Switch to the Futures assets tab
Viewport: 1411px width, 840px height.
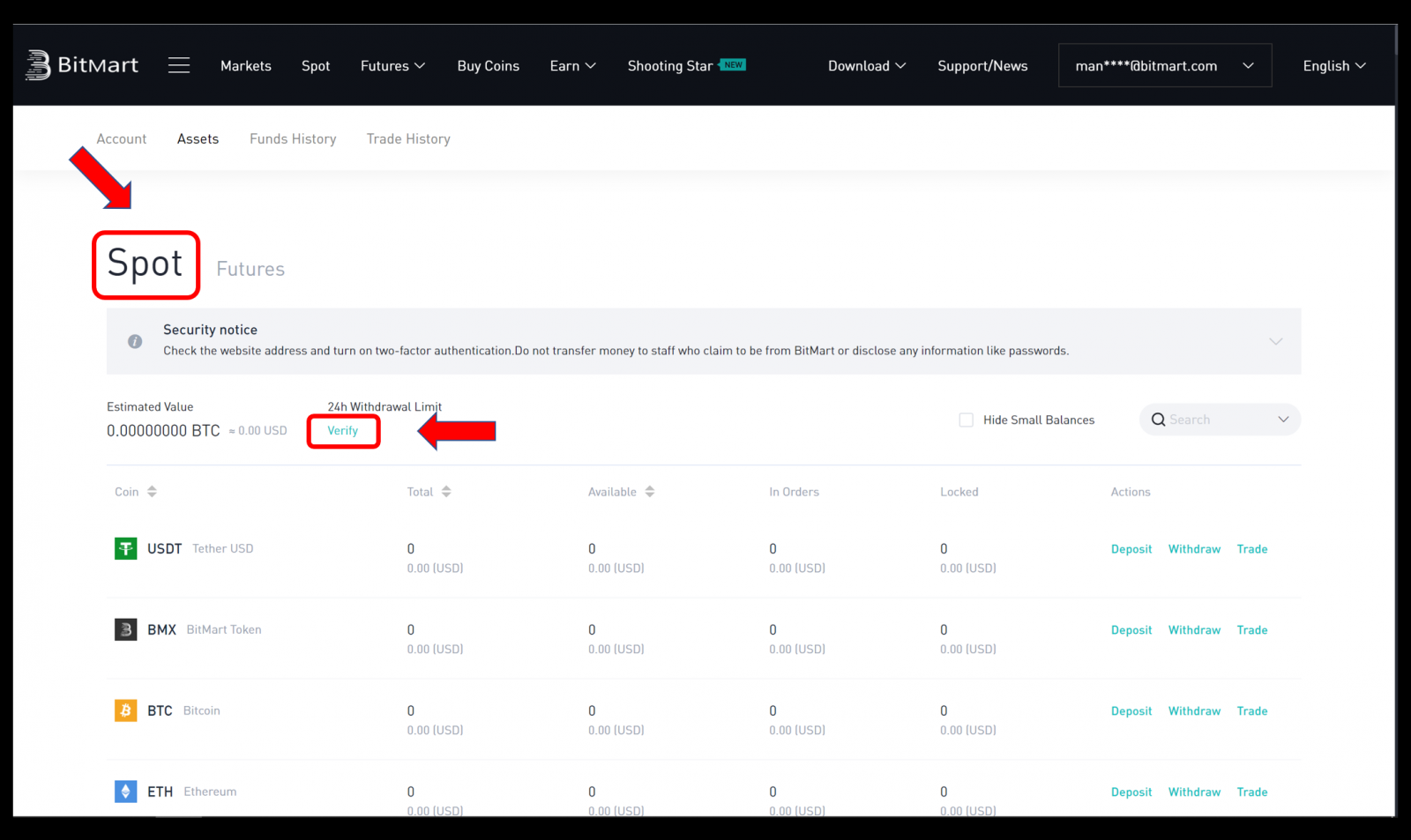250,269
